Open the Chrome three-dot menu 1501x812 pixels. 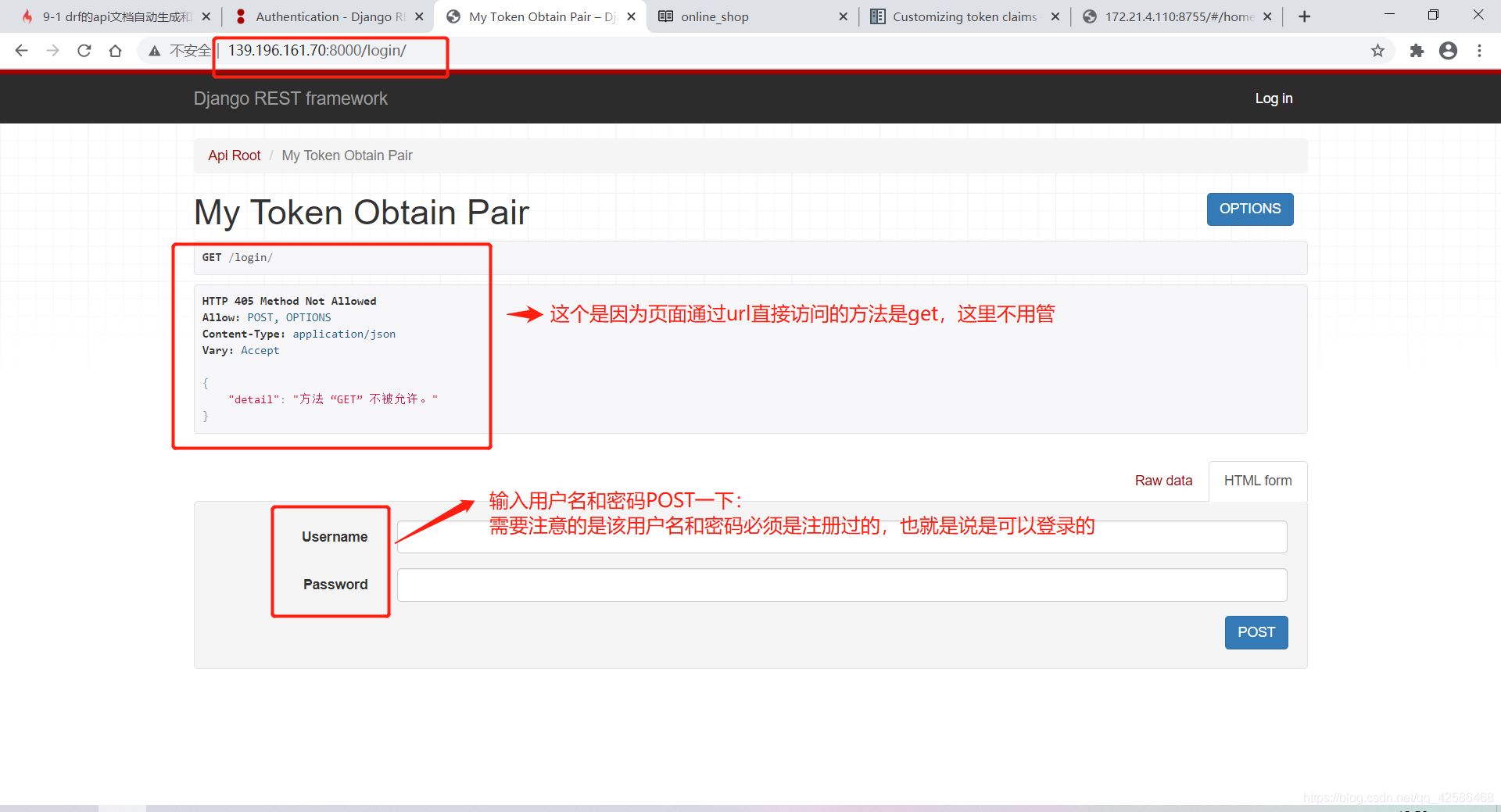point(1479,51)
